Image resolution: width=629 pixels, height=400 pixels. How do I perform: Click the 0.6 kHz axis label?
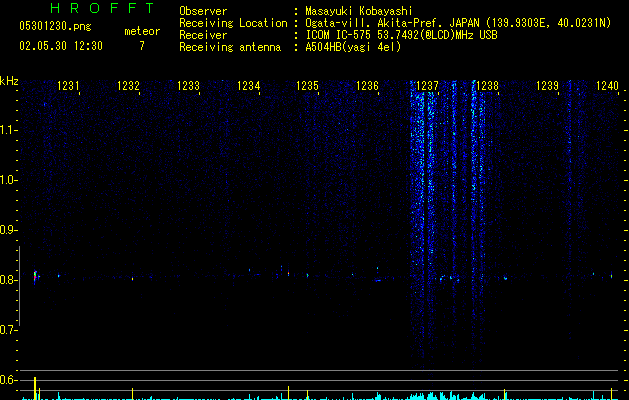tap(8, 380)
